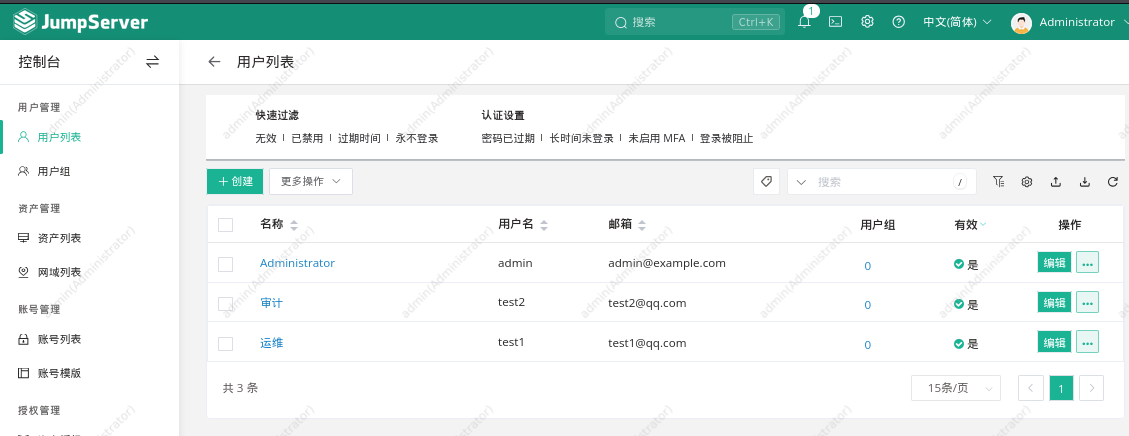Click the next page arrow
This screenshot has height=436, width=1129.
[1092, 389]
